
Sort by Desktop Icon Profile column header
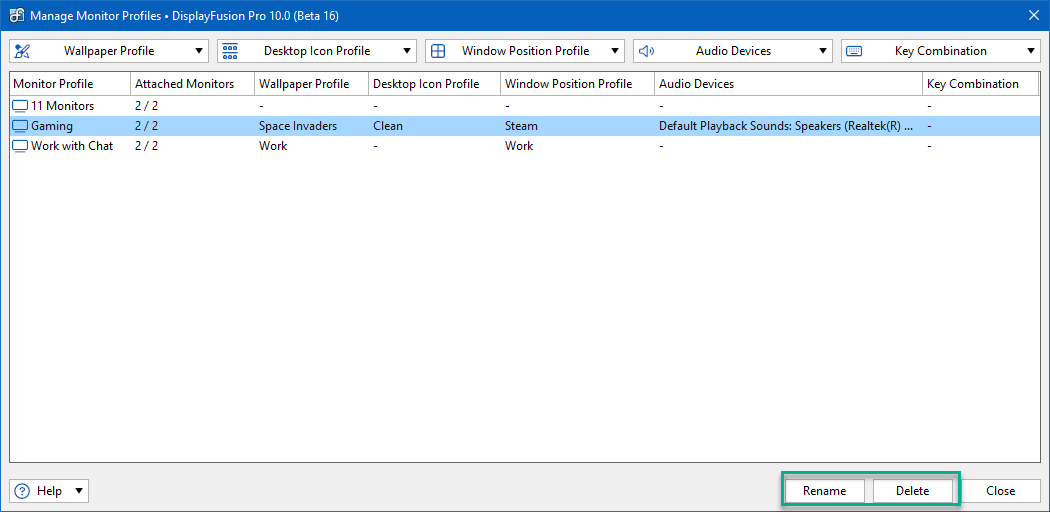click(x=434, y=84)
